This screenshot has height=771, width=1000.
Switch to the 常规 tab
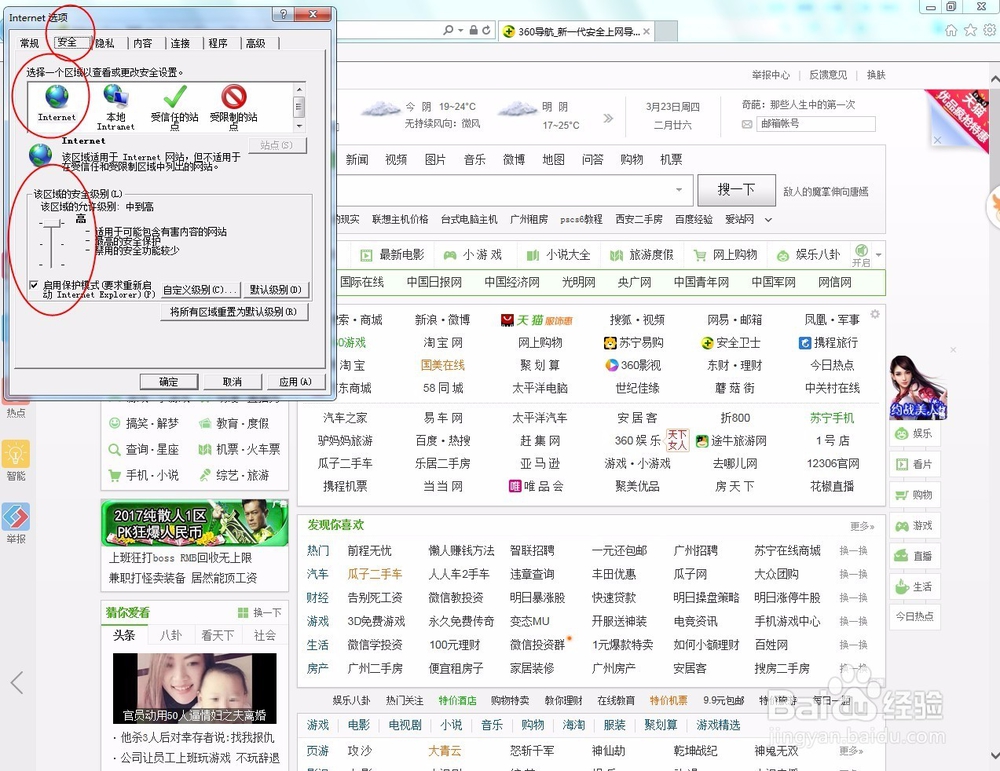(29, 43)
